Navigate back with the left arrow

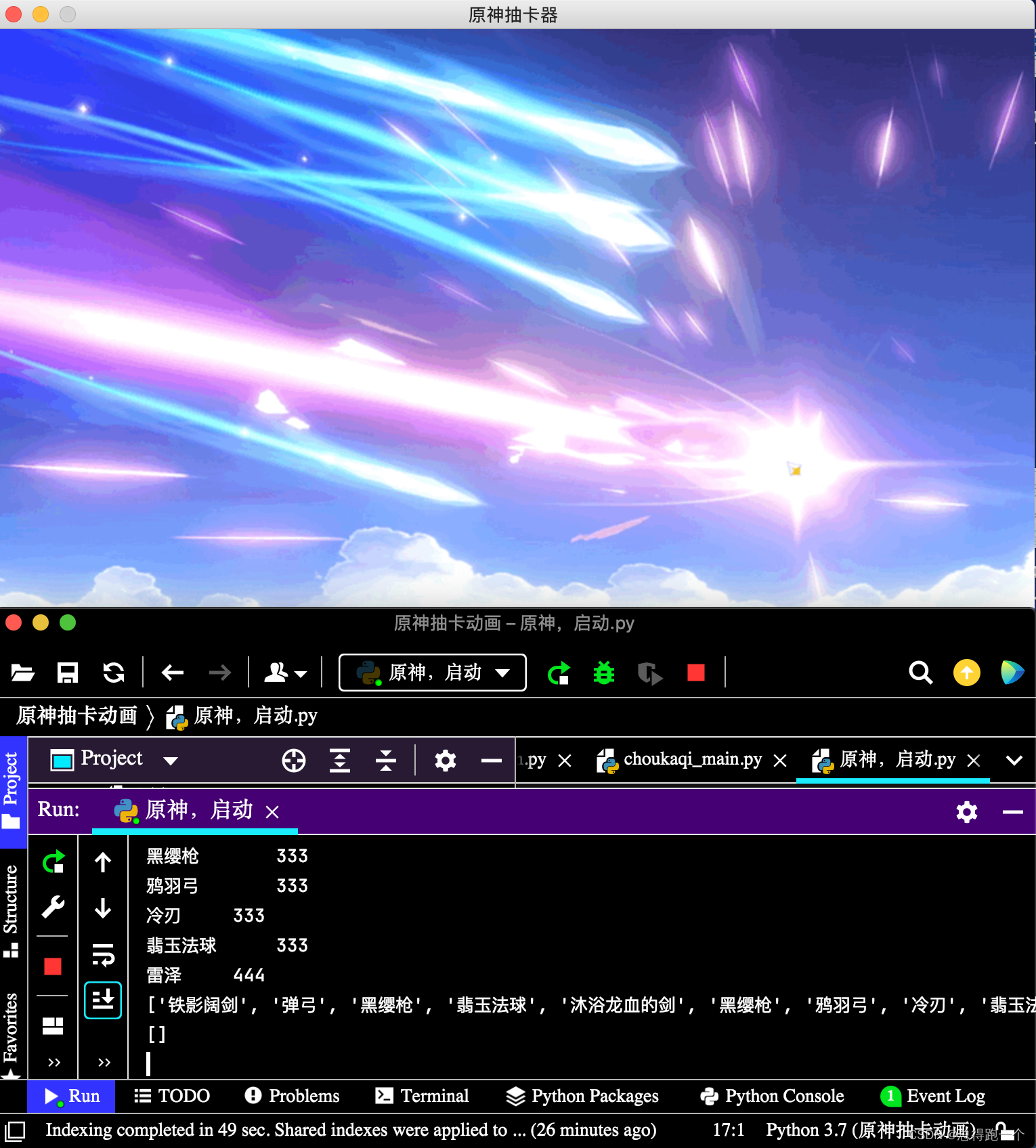[x=173, y=673]
